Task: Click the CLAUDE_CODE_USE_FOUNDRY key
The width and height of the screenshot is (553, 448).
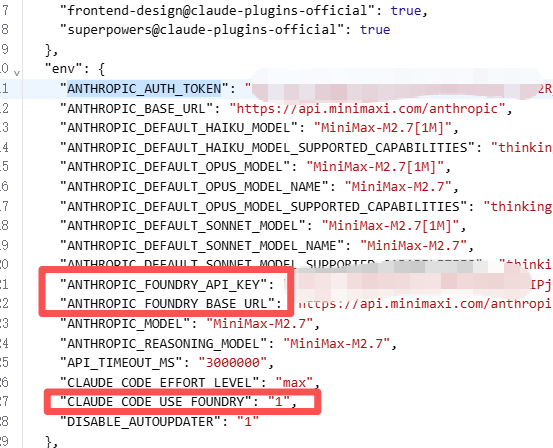Action: click(156, 402)
